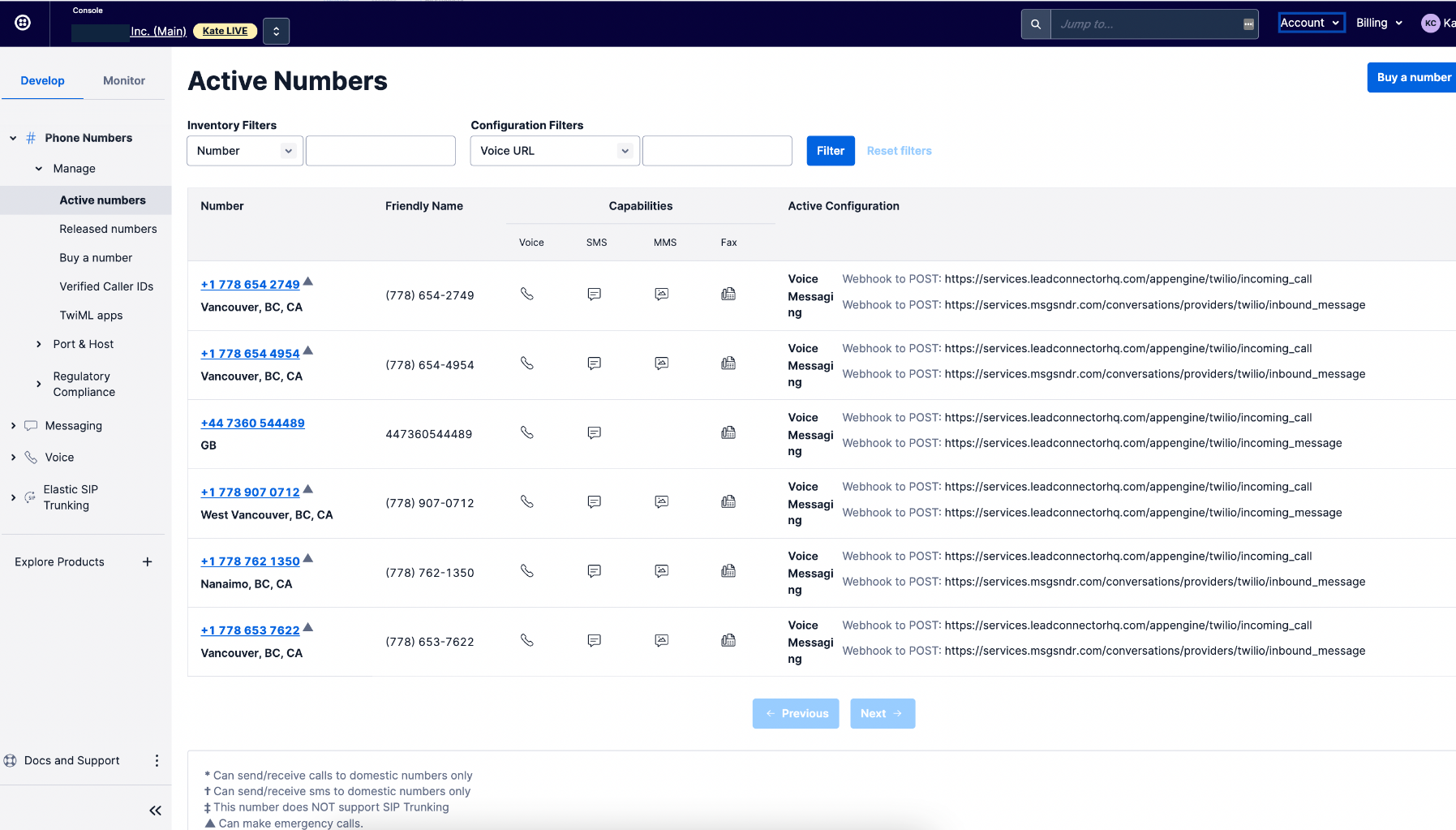Open the Voice URL configuration dropdown
The height and width of the screenshot is (830, 1456).
point(555,151)
